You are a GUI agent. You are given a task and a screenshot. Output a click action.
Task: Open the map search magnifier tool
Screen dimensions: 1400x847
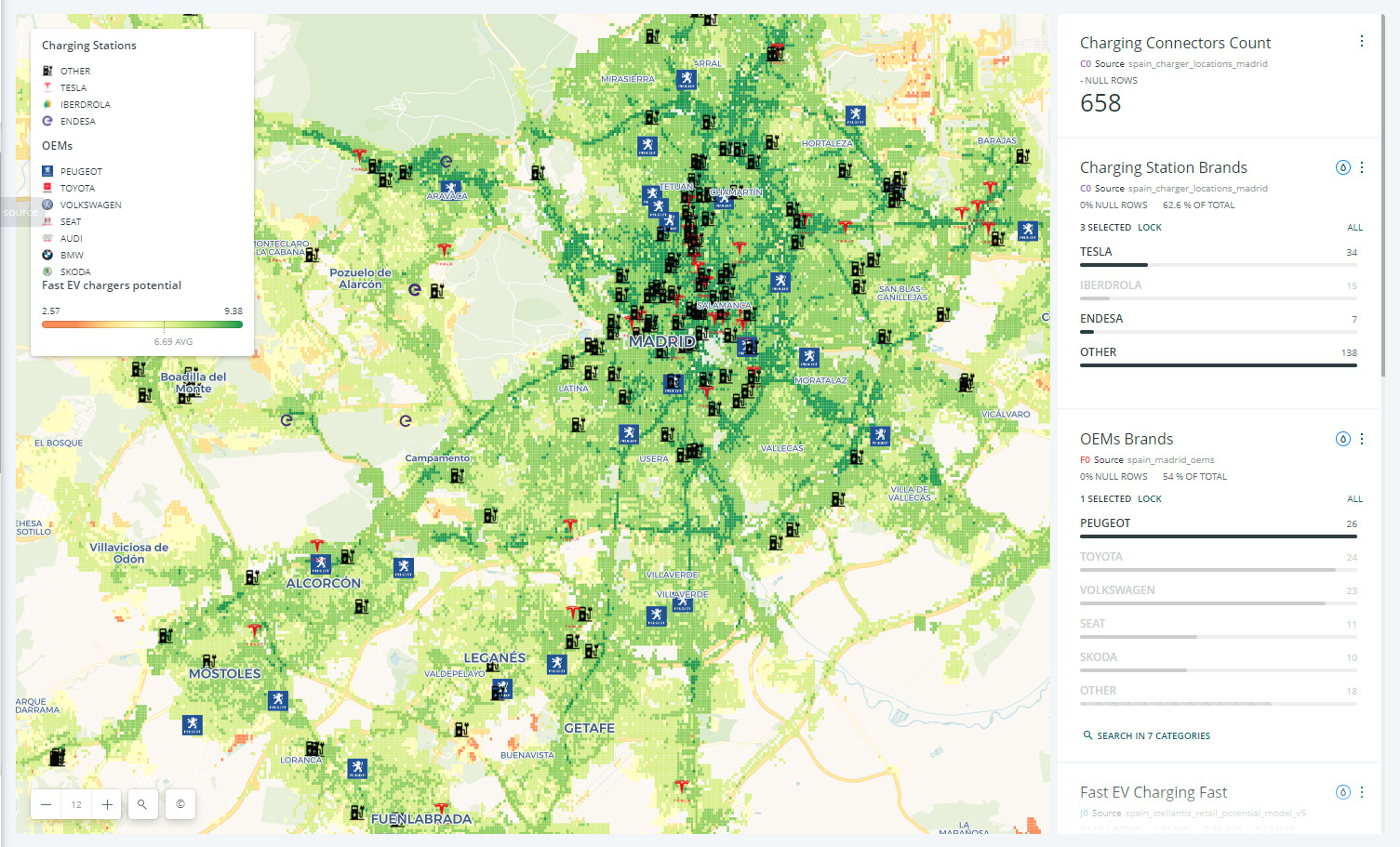tap(142, 804)
